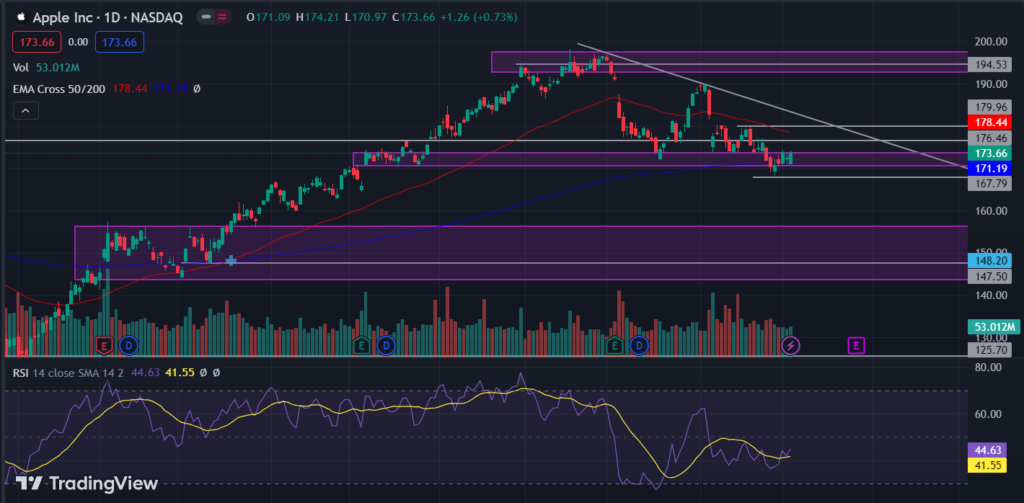The width and height of the screenshot is (1024, 503).
Task: Open the purple E upcoming earnings marker
Action: [x=856, y=345]
